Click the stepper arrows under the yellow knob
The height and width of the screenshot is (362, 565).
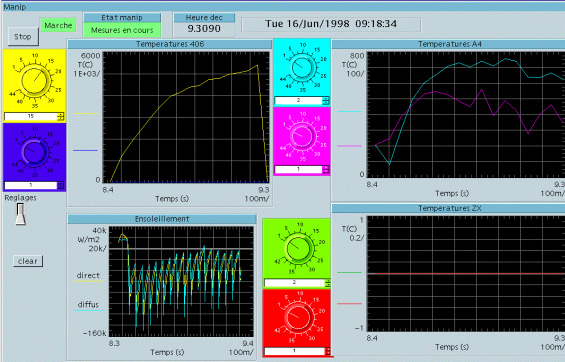tap(61, 117)
